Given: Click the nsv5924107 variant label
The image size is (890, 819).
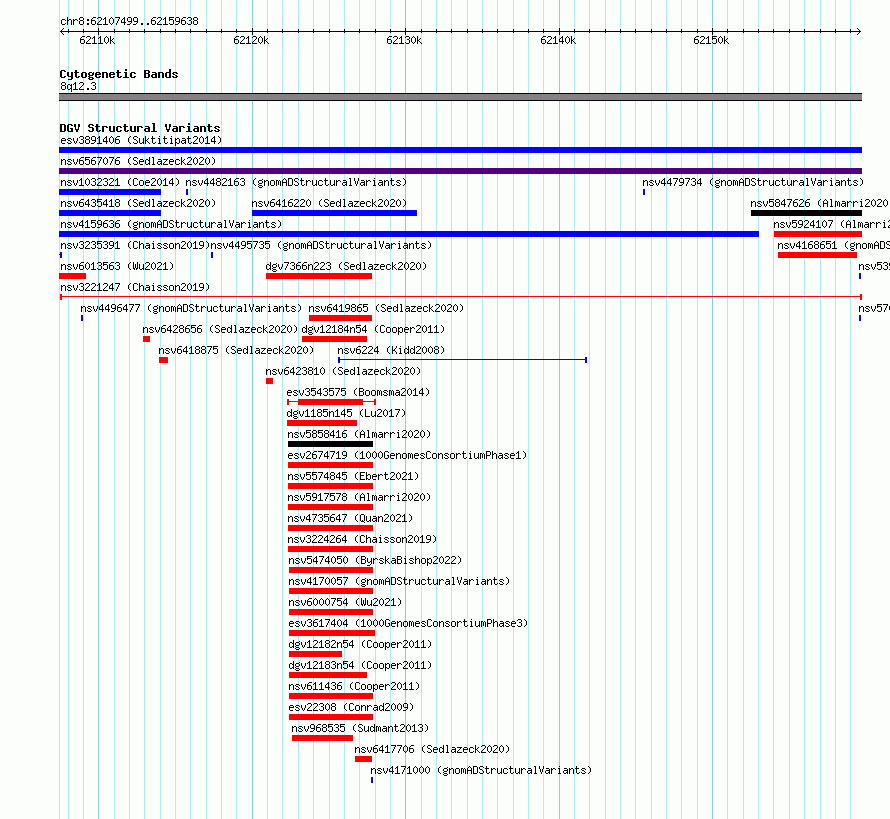Looking at the screenshot, I should 832,224.
